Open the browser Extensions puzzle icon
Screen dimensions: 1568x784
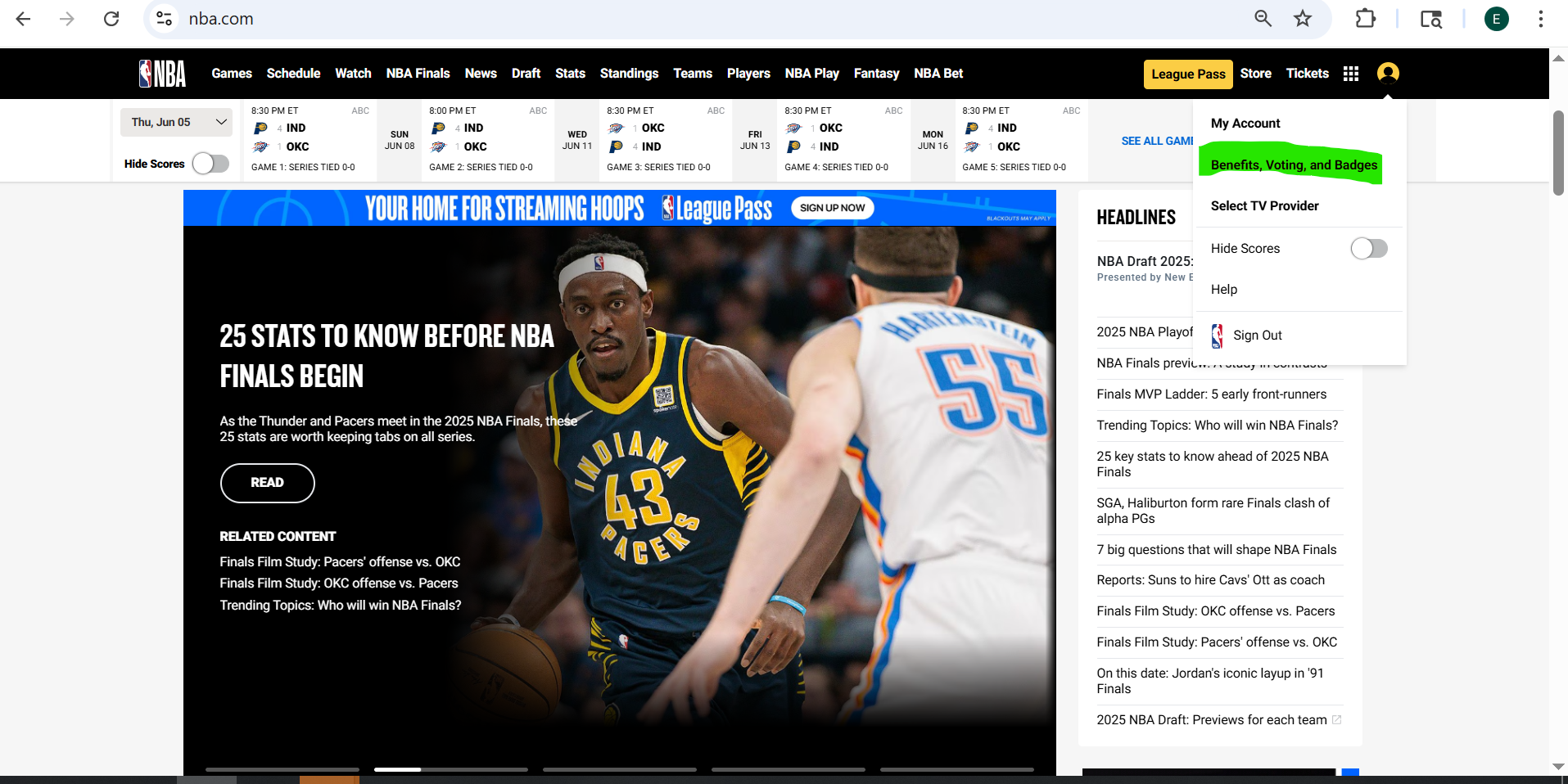click(1366, 18)
